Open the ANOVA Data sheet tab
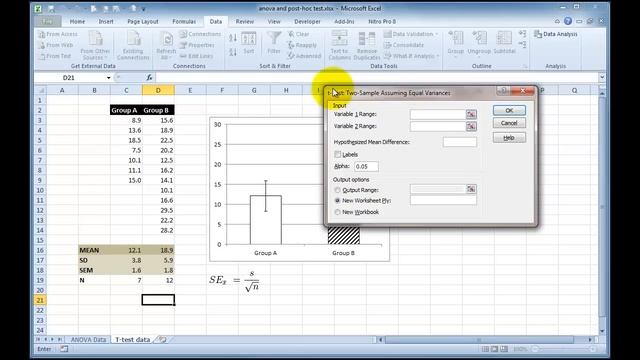Screen dimensions: 640x360 [x=88, y=340]
